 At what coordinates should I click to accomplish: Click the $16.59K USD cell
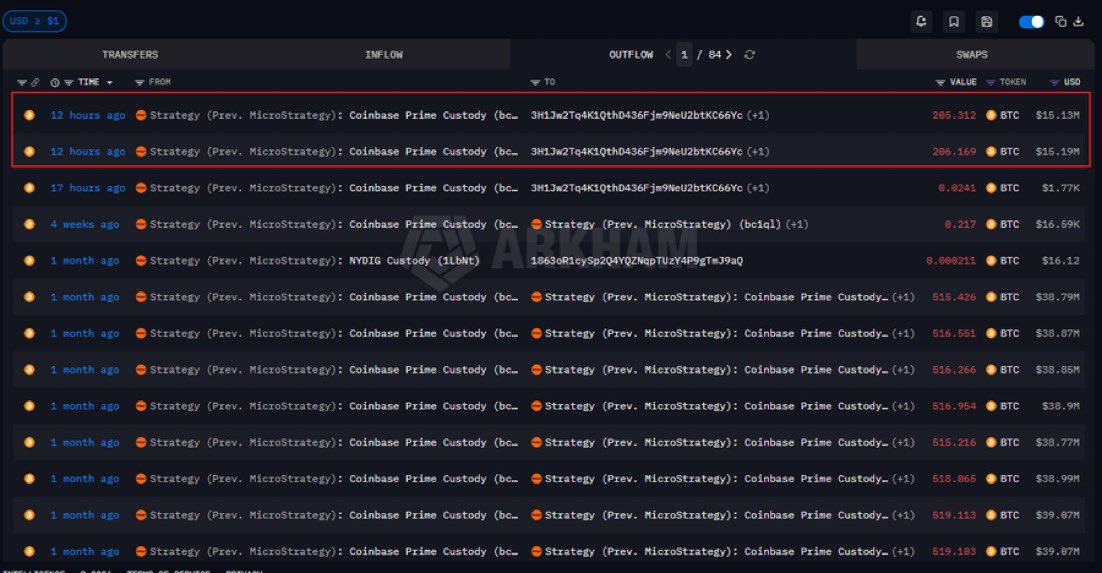coord(1058,224)
